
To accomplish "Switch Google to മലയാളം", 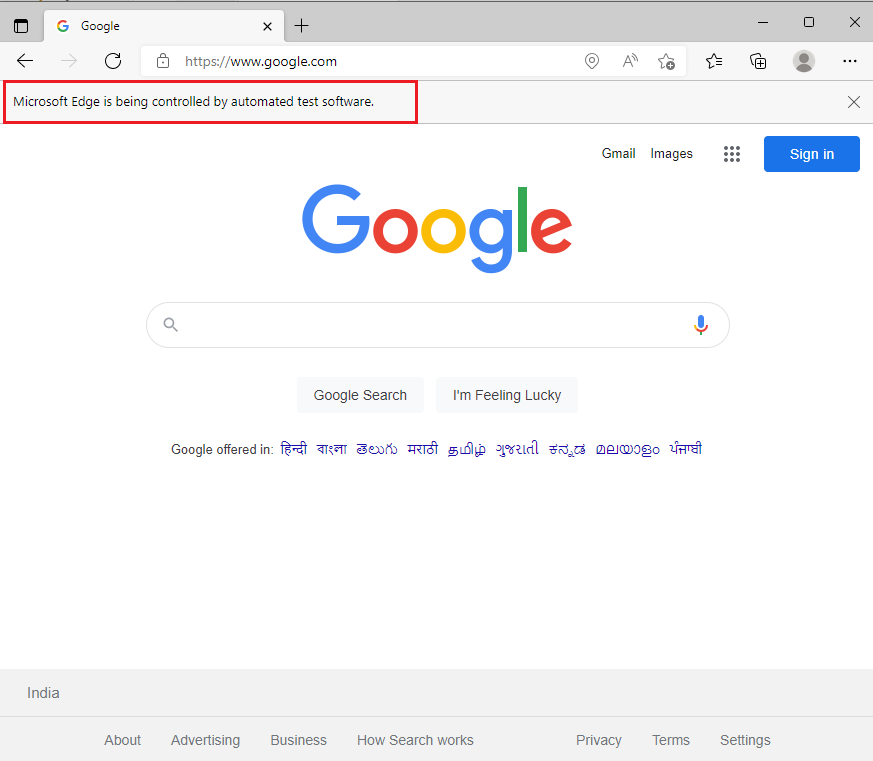I will 627,449.
